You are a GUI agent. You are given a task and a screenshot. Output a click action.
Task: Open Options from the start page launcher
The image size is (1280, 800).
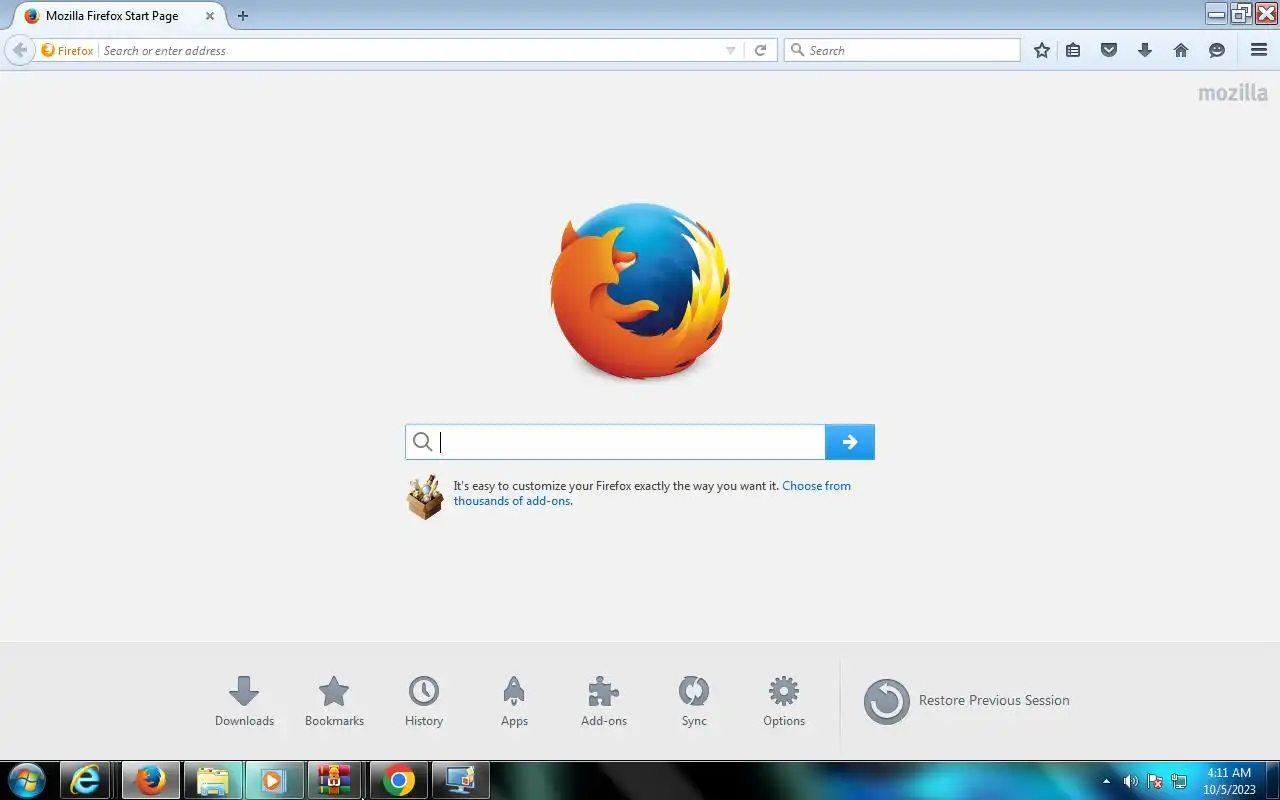(x=784, y=702)
